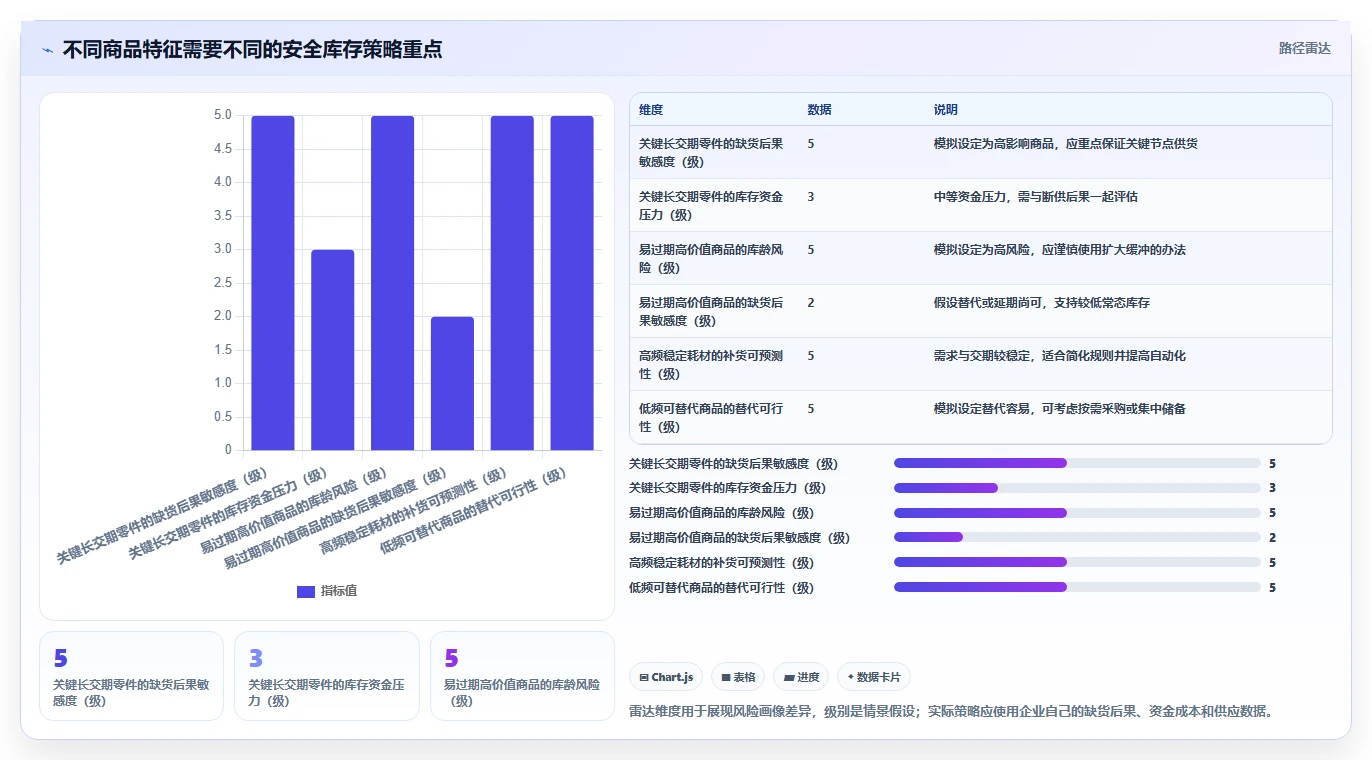Click the shortest bar, 易过期高价值商品的缺货后果敏感度
The width and height of the screenshot is (1372, 760).
[x=452, y=383]
